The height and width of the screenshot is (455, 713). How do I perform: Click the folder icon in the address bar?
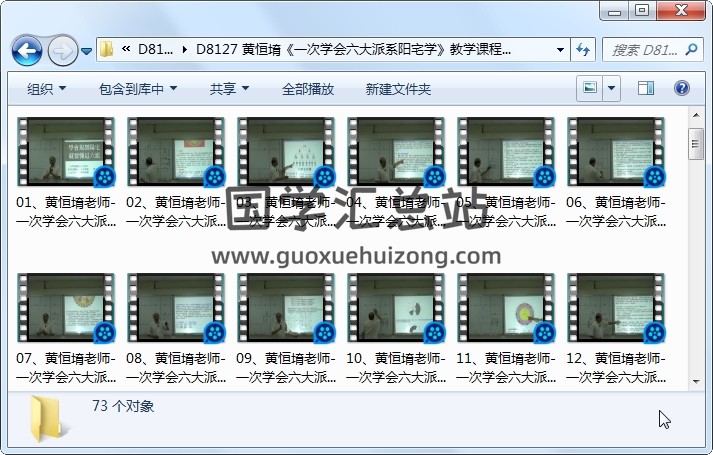point(106,49)
